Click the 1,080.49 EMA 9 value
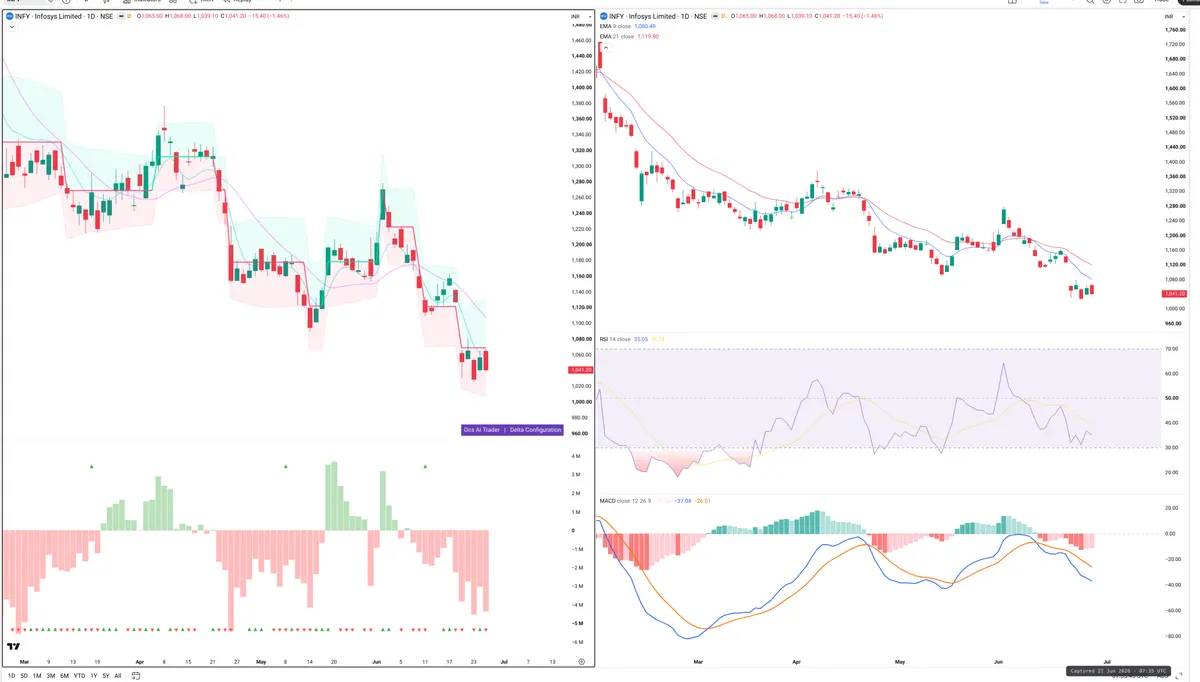This screenshot has height=682, width=1200. point(645,26)
